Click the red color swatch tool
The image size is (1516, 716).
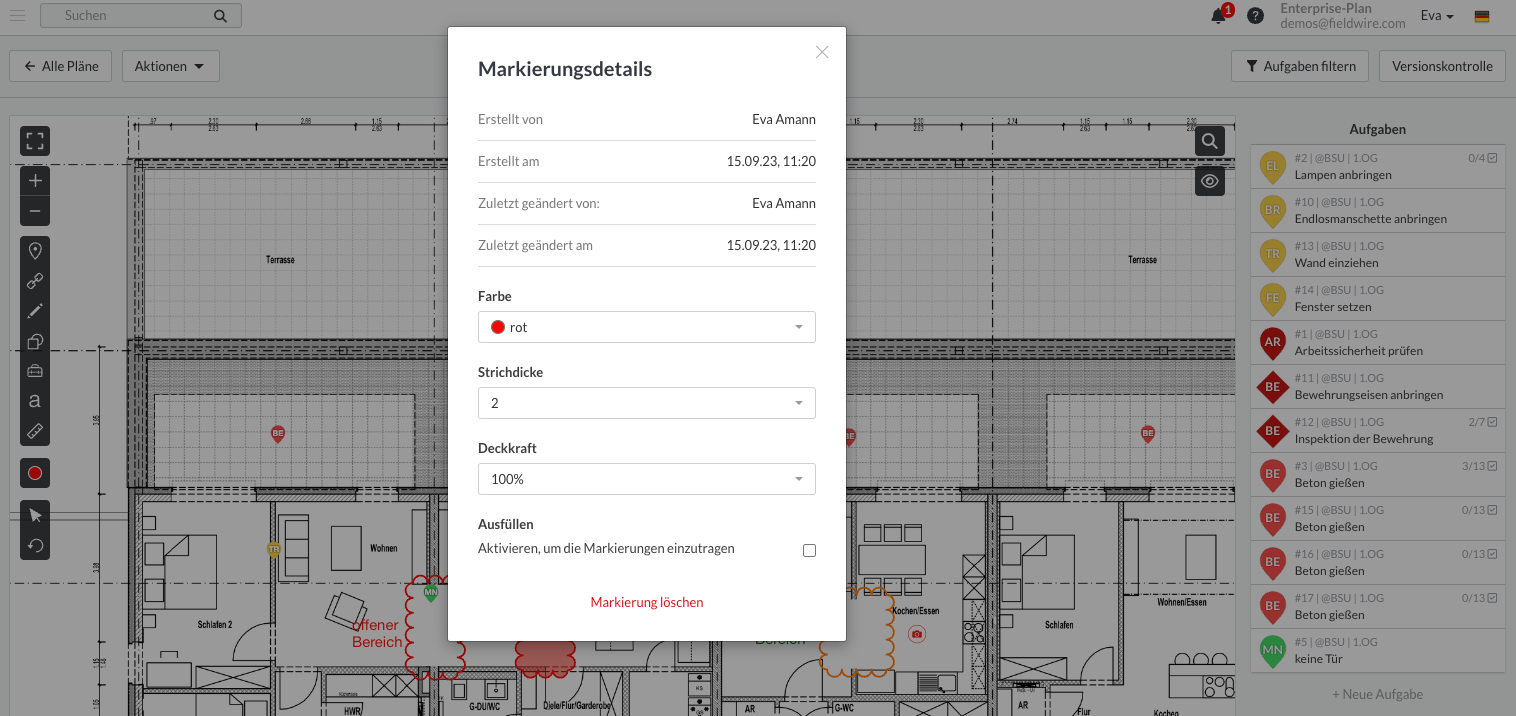point(35,473)
